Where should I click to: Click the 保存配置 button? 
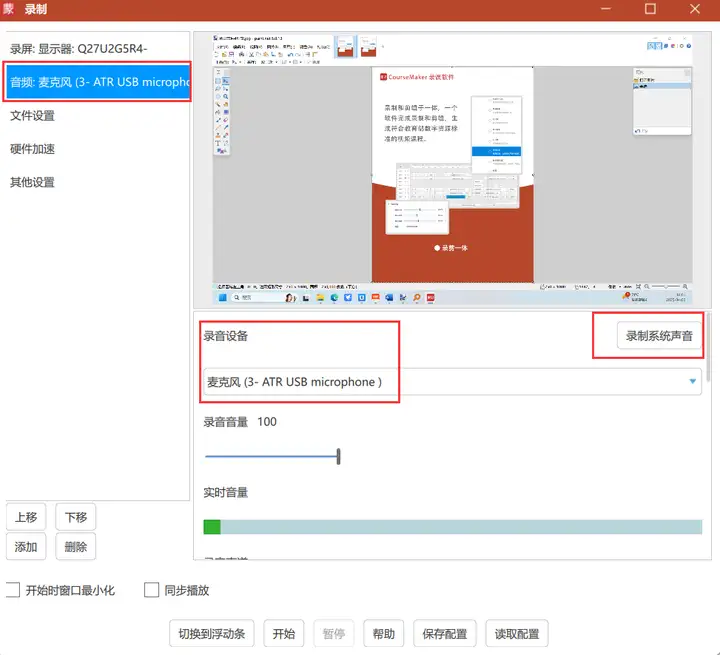click(x=444, y=633)
